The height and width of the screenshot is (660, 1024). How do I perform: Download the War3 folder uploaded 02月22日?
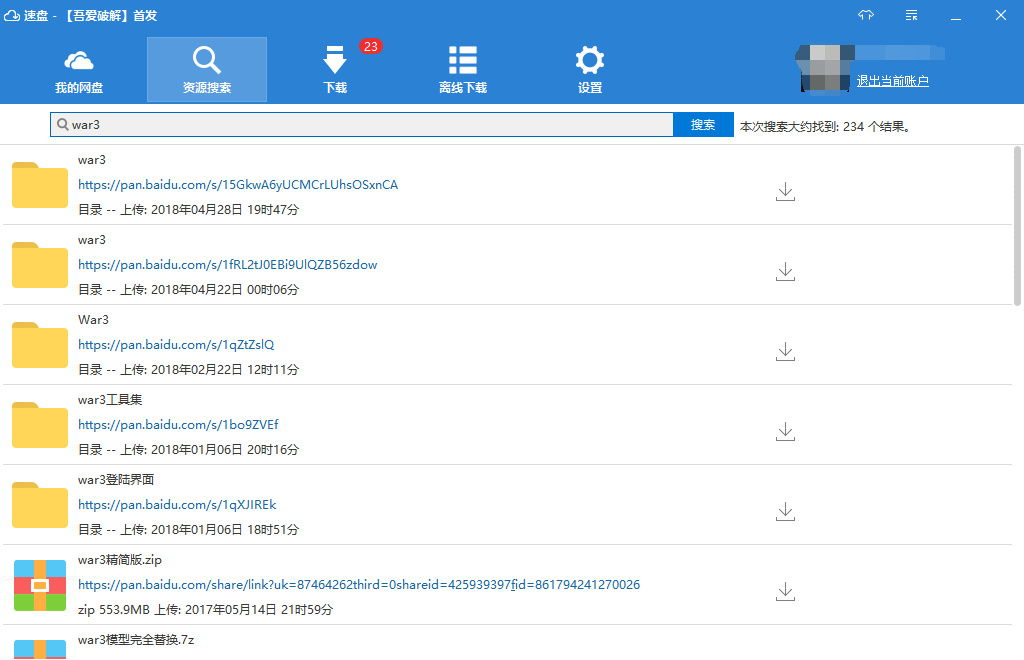(x=785, y=351)
